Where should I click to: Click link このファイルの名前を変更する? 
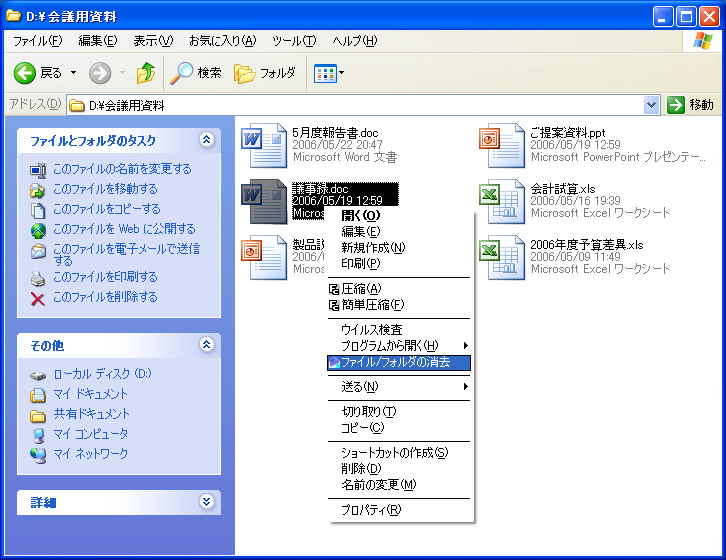[x=122, y=169]
